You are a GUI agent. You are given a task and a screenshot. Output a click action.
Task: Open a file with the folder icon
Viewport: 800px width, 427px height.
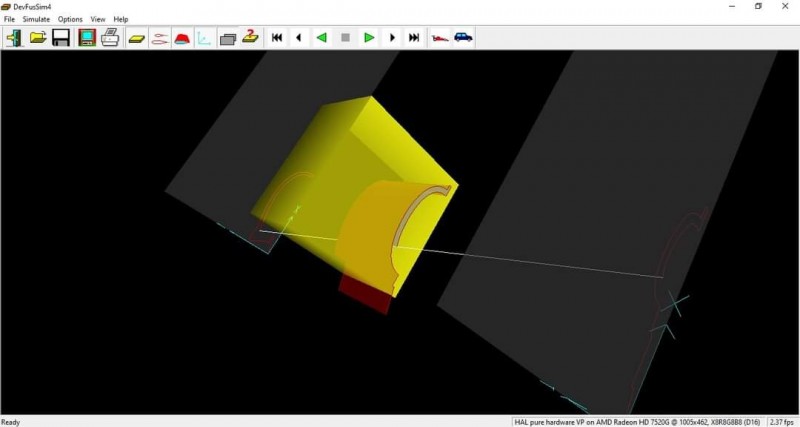coord(38,38)
